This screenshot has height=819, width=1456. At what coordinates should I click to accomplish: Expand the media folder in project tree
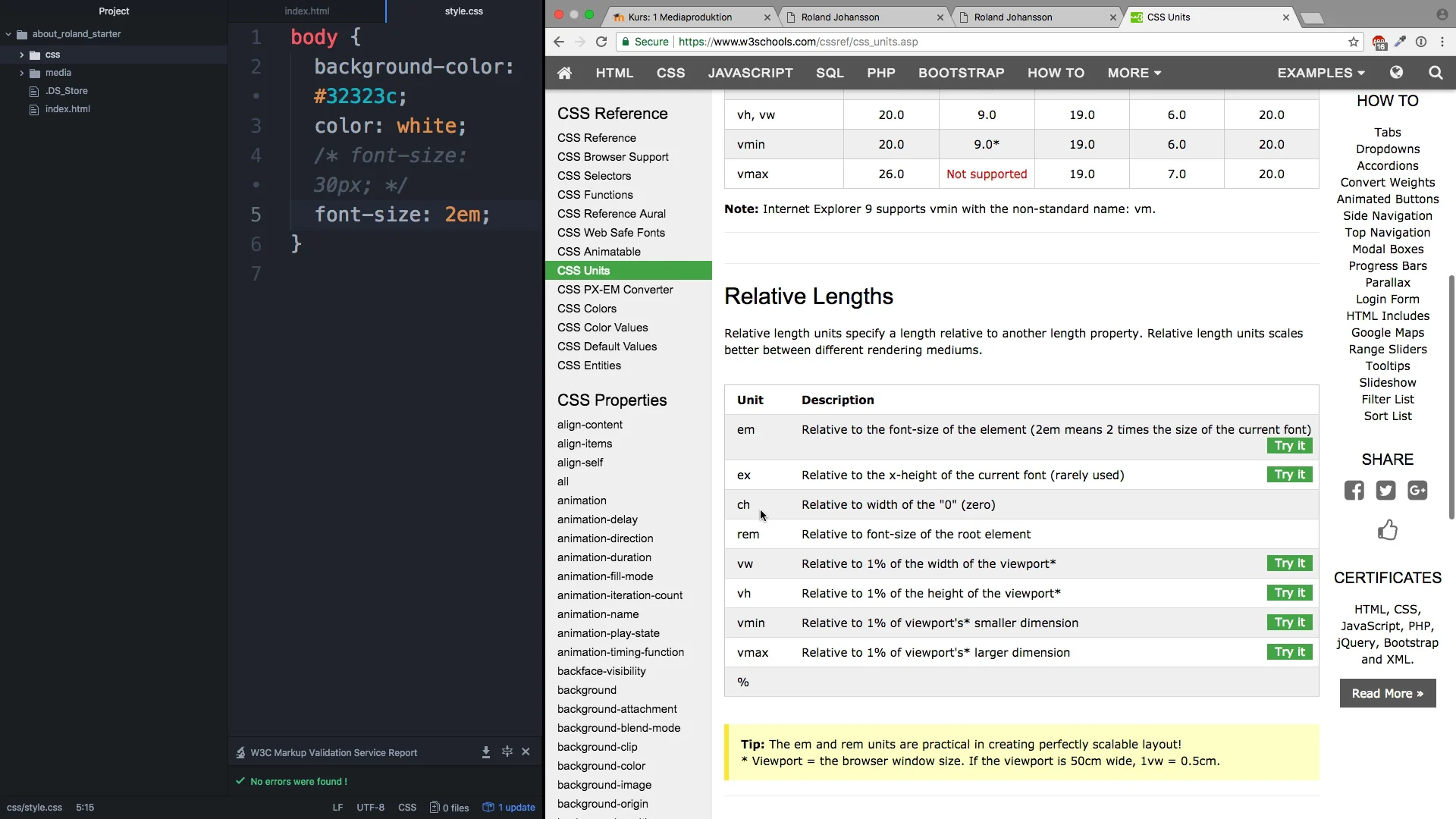tap(21, 73)
